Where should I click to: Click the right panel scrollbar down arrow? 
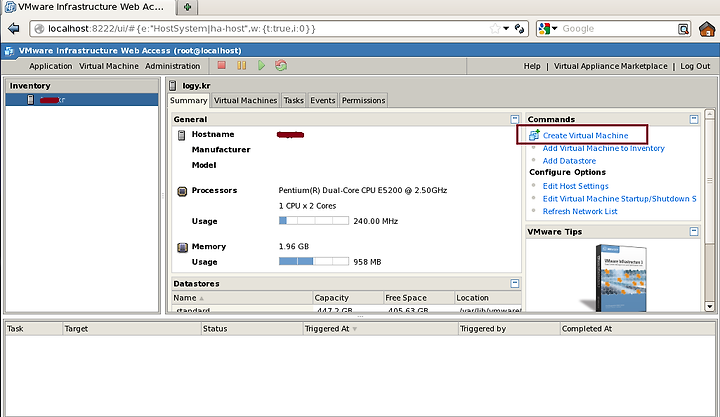[x=709, y=306]
